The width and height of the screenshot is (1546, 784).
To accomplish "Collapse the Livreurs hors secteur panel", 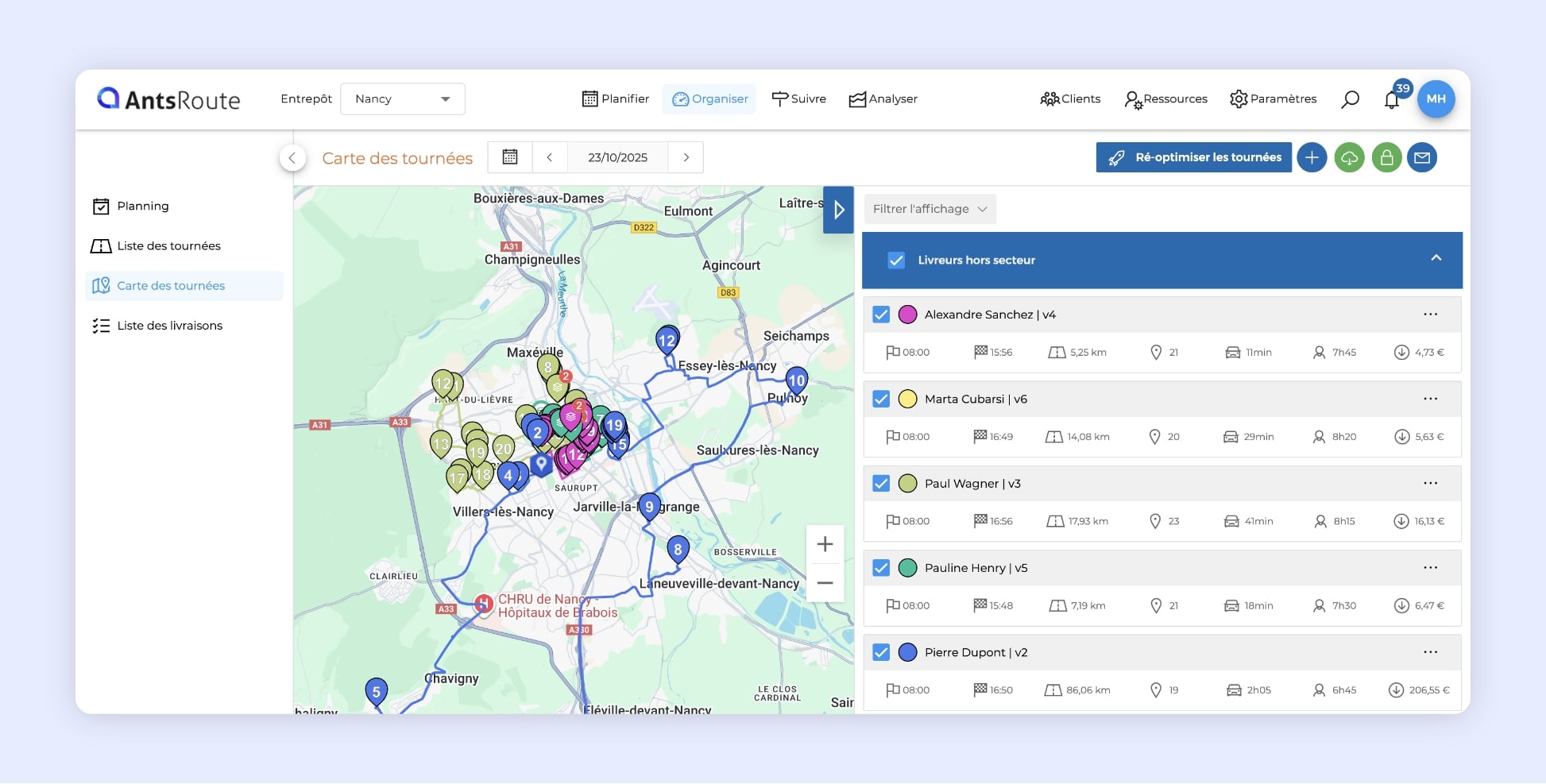I will point(1435,260).
